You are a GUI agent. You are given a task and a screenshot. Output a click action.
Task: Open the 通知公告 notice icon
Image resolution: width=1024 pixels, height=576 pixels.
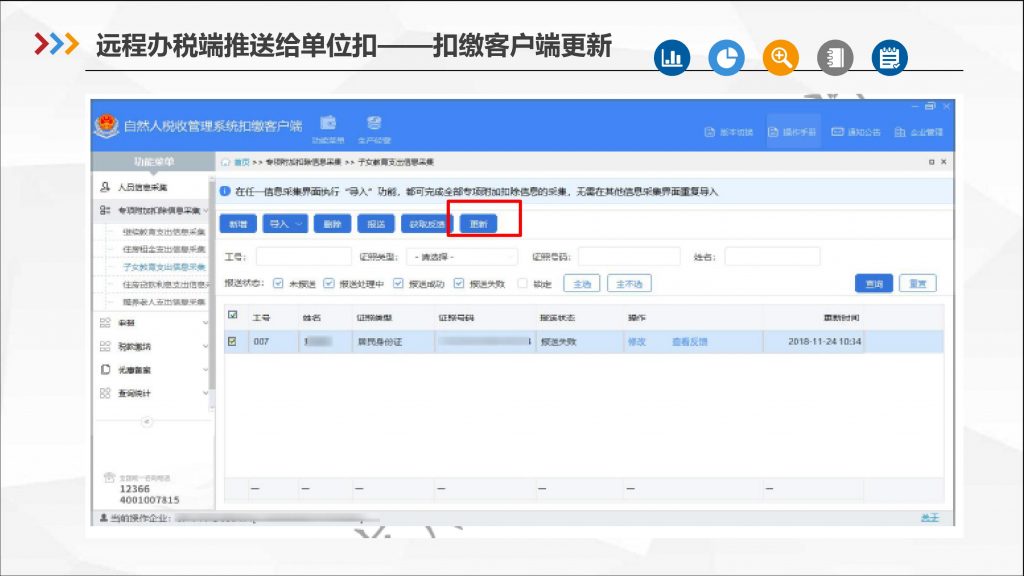pos(839,131)
